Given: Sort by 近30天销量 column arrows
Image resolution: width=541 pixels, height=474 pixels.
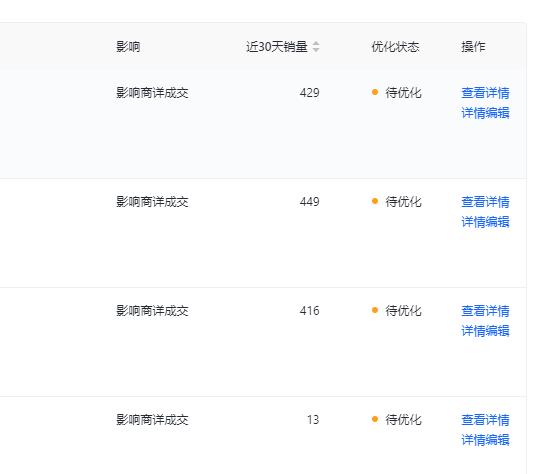Looking at the screenshot, I should (x=316, y=47).
